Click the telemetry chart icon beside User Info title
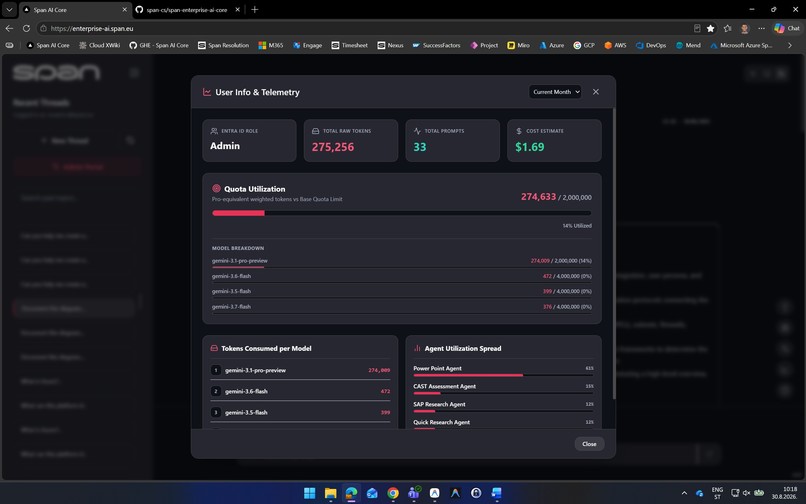Image resolution: width=806 pixels, height=504 pixels. [207, 92]
